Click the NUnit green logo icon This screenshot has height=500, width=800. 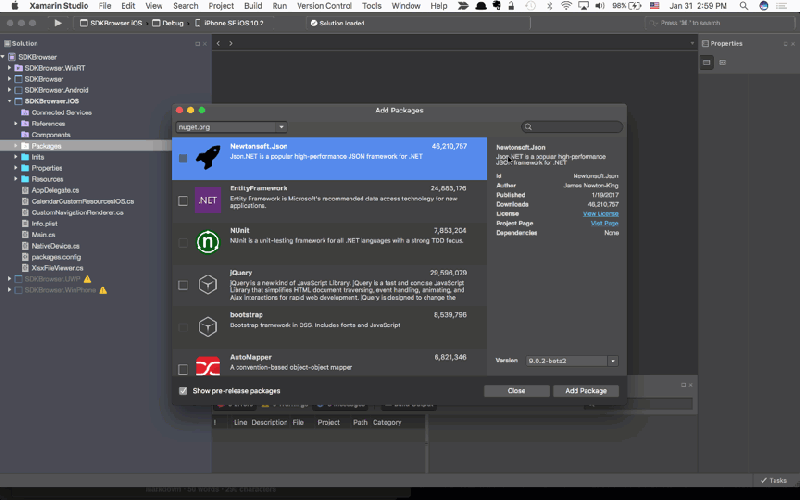click(x=208, y=242)
